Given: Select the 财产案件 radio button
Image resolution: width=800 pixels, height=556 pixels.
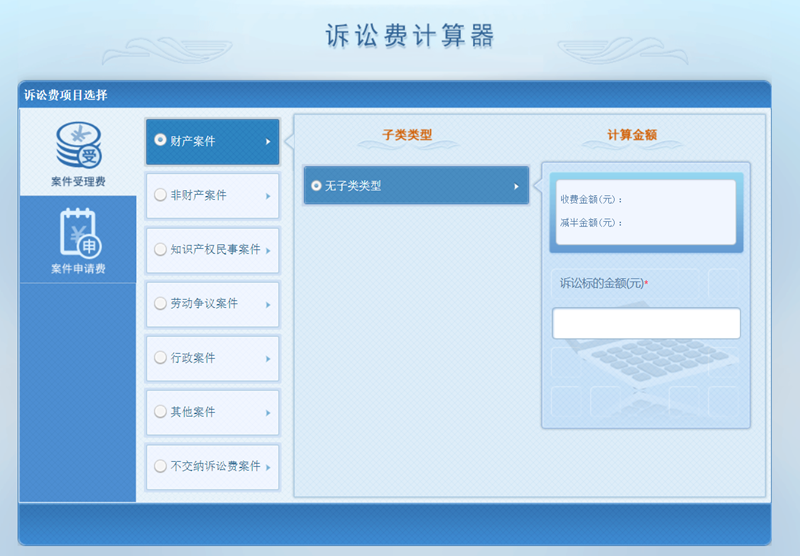Looking at the screenshot, I should [160, 141].
